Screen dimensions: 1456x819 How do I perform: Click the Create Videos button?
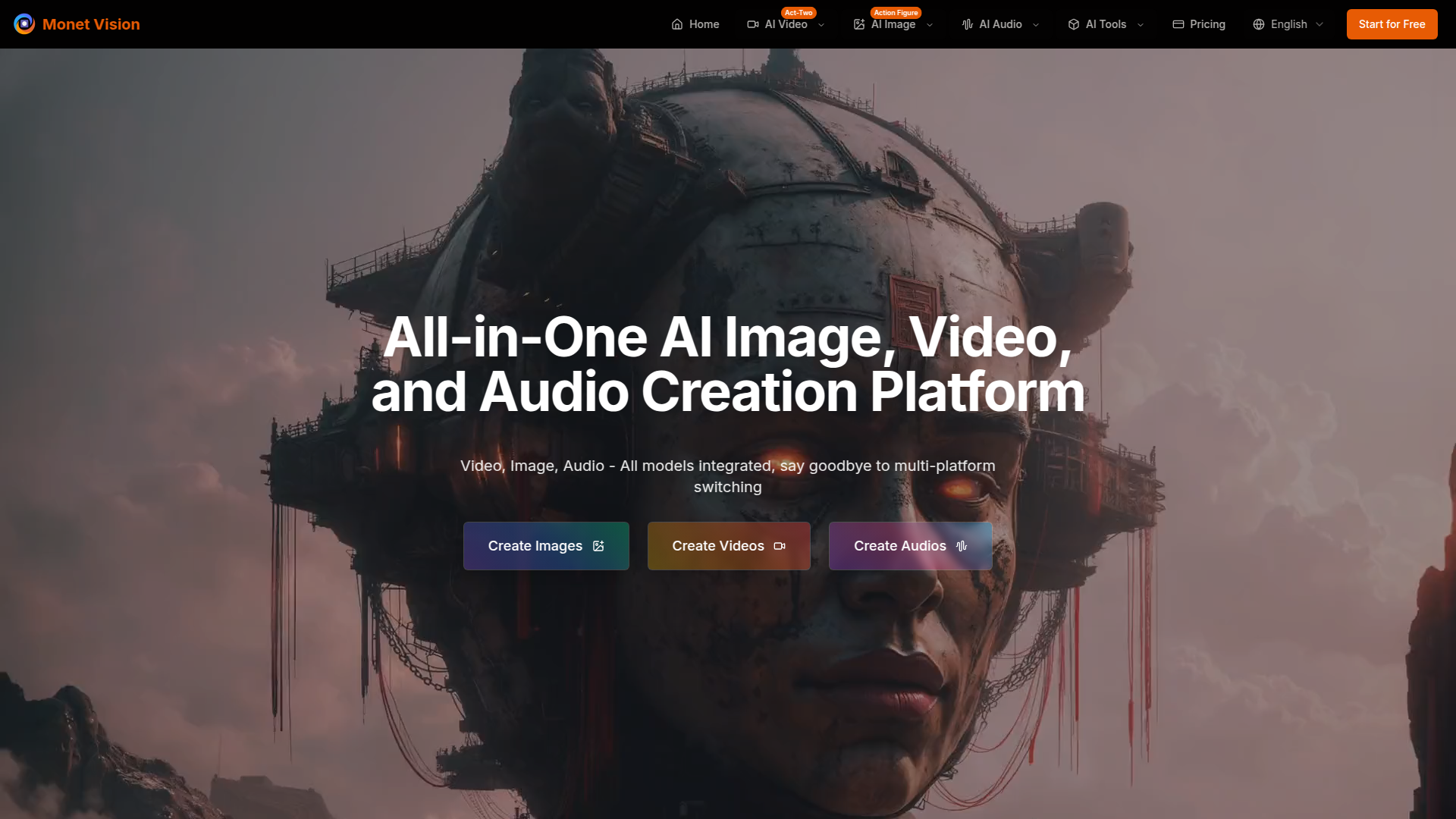729,546
